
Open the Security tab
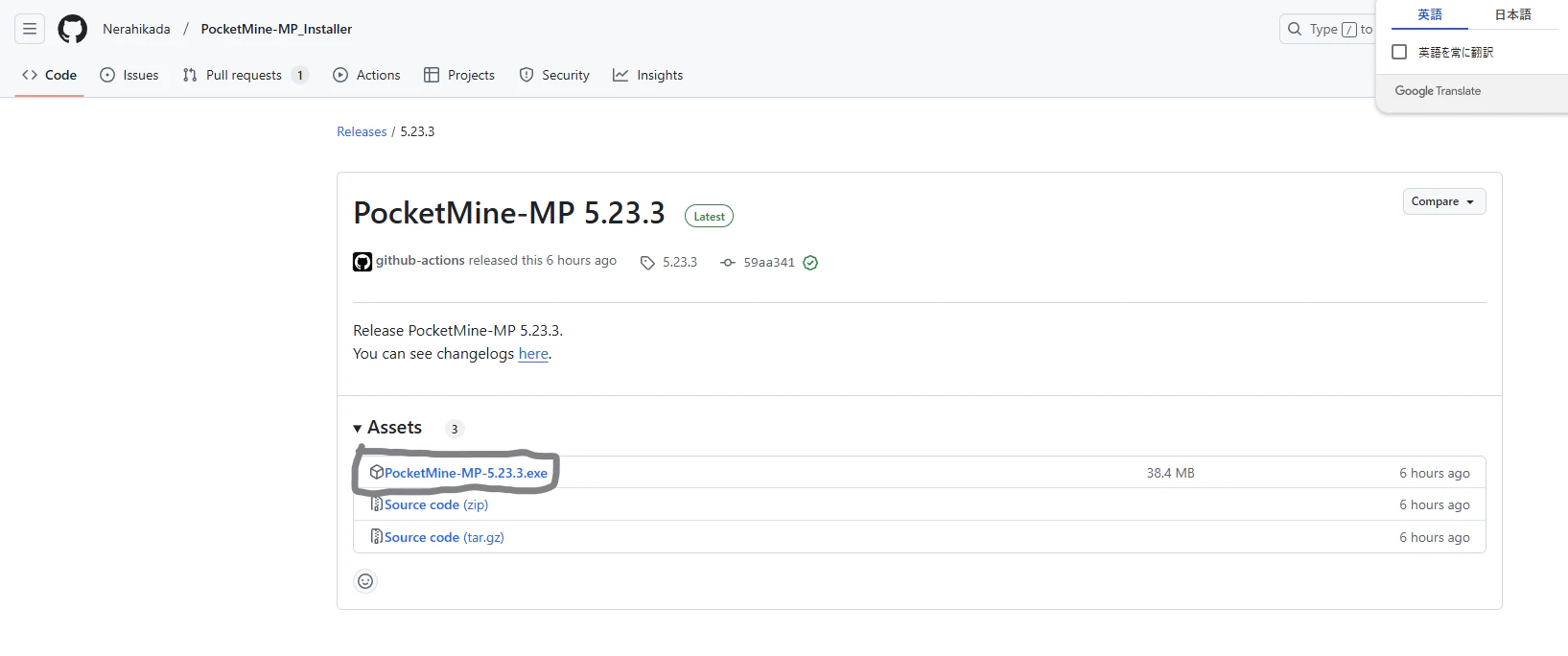pos(554,75)
